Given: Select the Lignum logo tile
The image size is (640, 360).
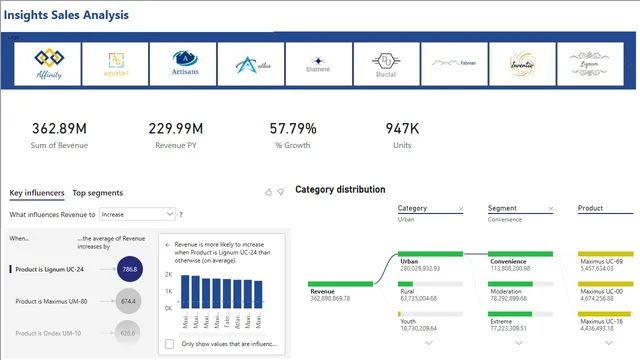Looking at the screenshot, I should click(590, 64).
